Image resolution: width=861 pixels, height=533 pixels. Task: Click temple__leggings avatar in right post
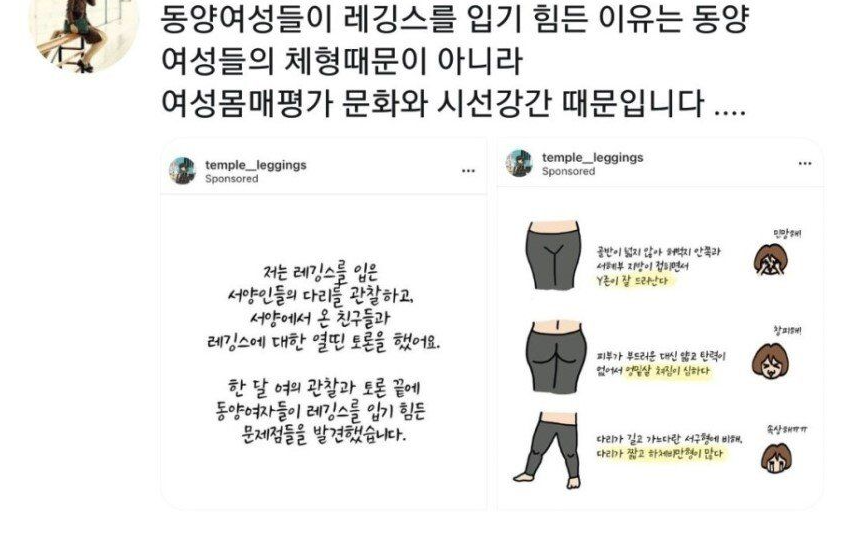(519, 163)
